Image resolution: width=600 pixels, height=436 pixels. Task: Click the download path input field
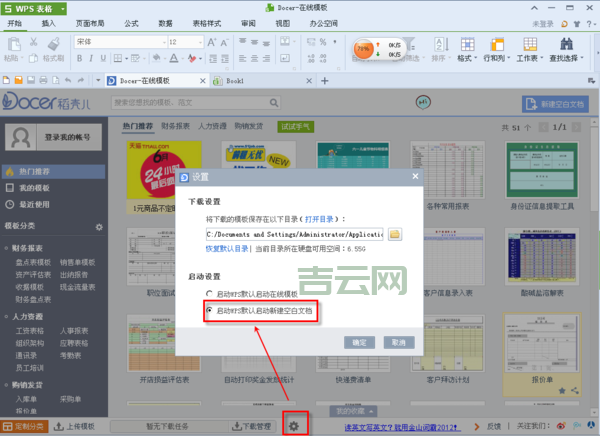295,234
